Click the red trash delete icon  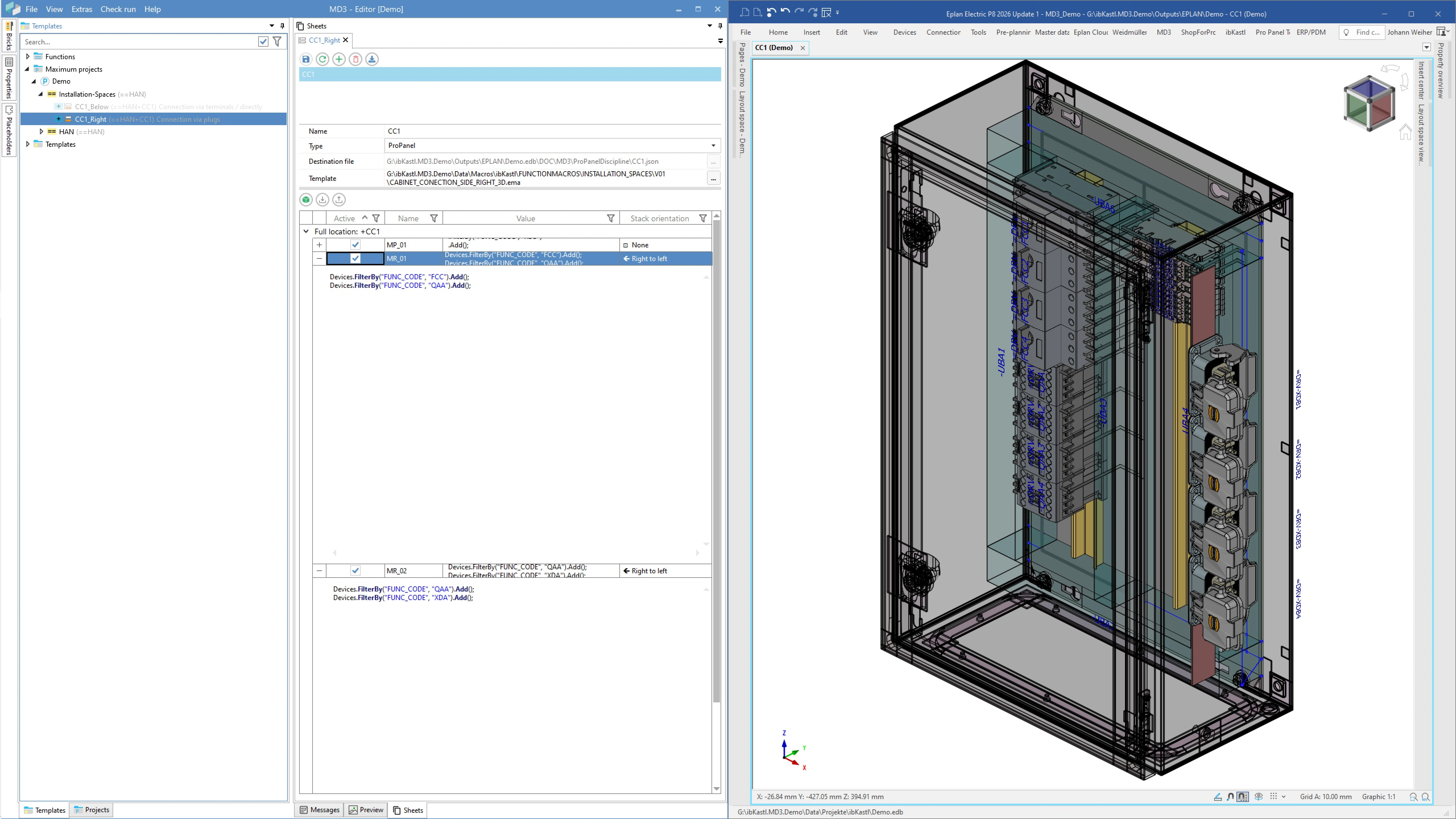[355, 59]
